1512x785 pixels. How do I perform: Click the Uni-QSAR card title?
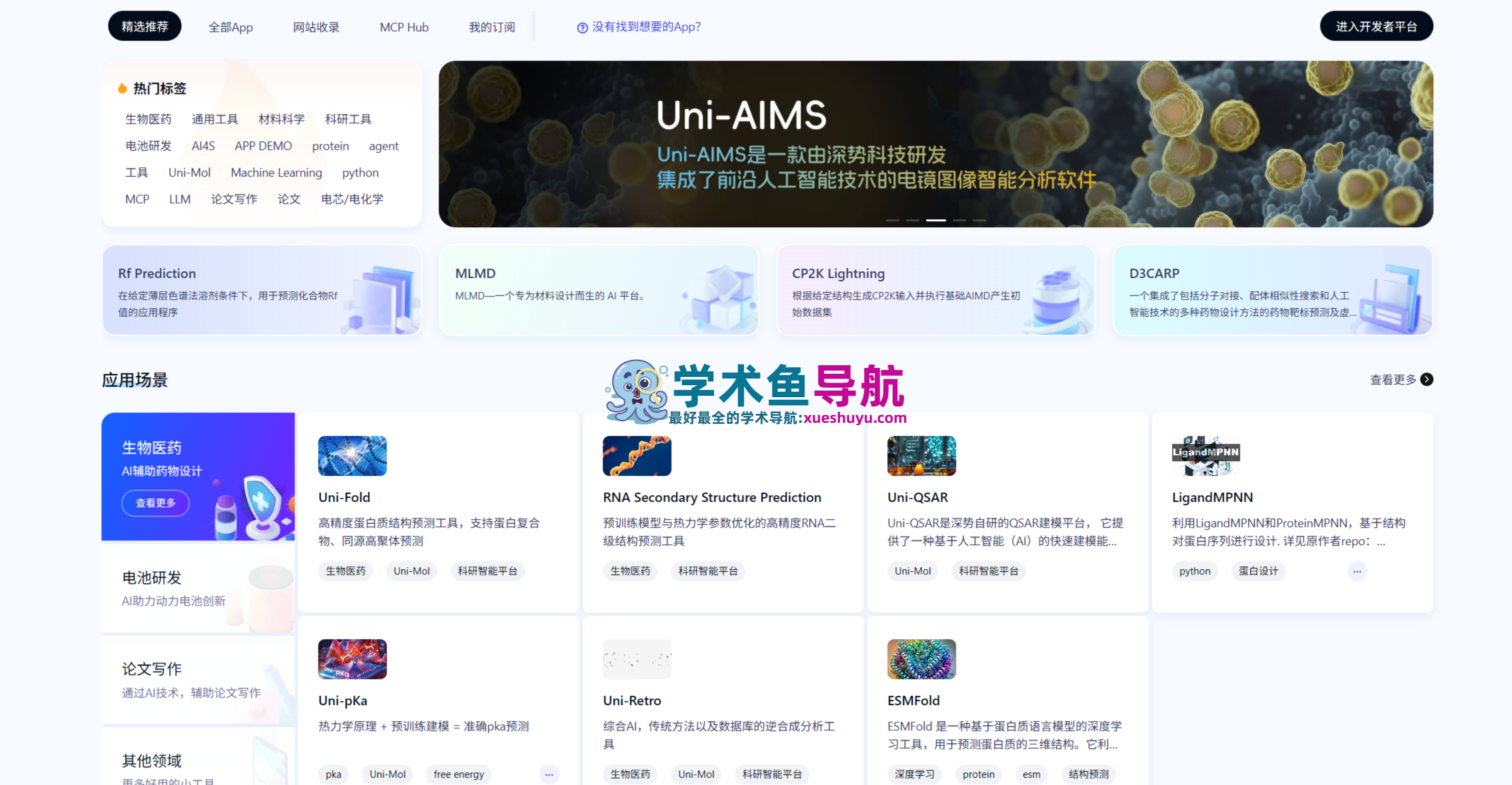(917, 497)
